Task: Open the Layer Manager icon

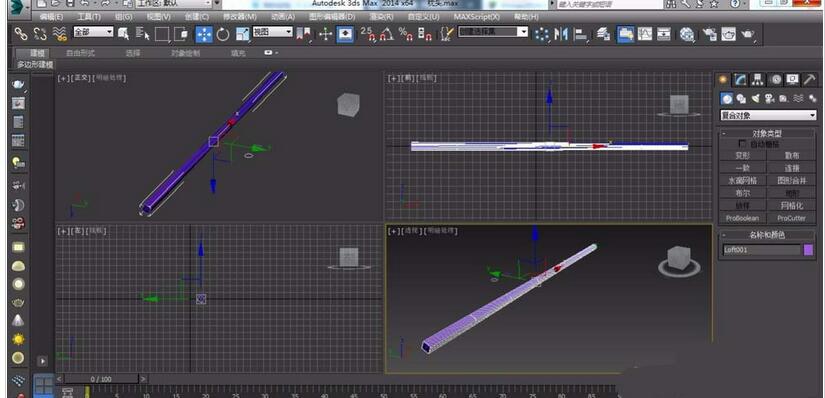Action: 603,35
